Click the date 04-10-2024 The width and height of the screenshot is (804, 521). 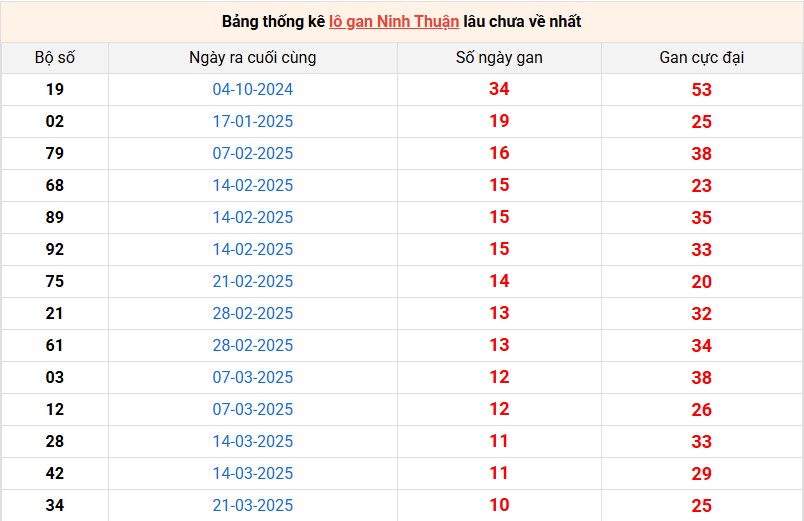click(253, 89)
